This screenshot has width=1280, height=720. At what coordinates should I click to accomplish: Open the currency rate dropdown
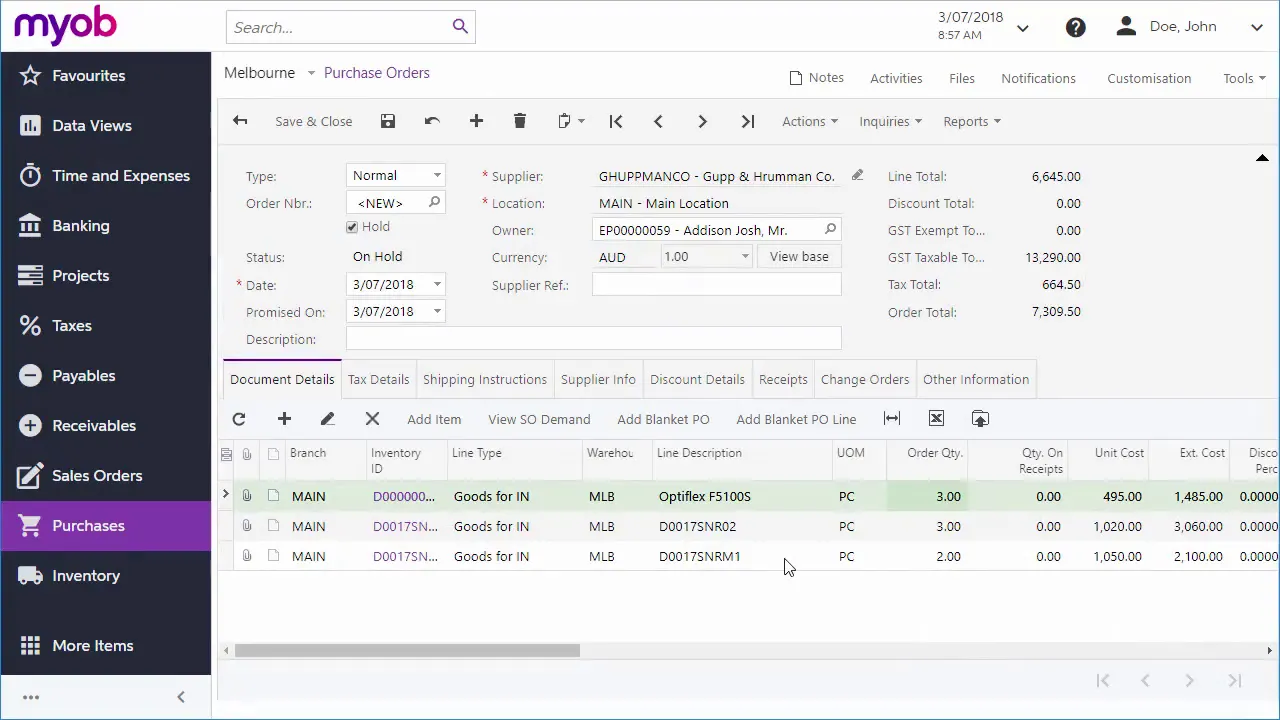745,257
